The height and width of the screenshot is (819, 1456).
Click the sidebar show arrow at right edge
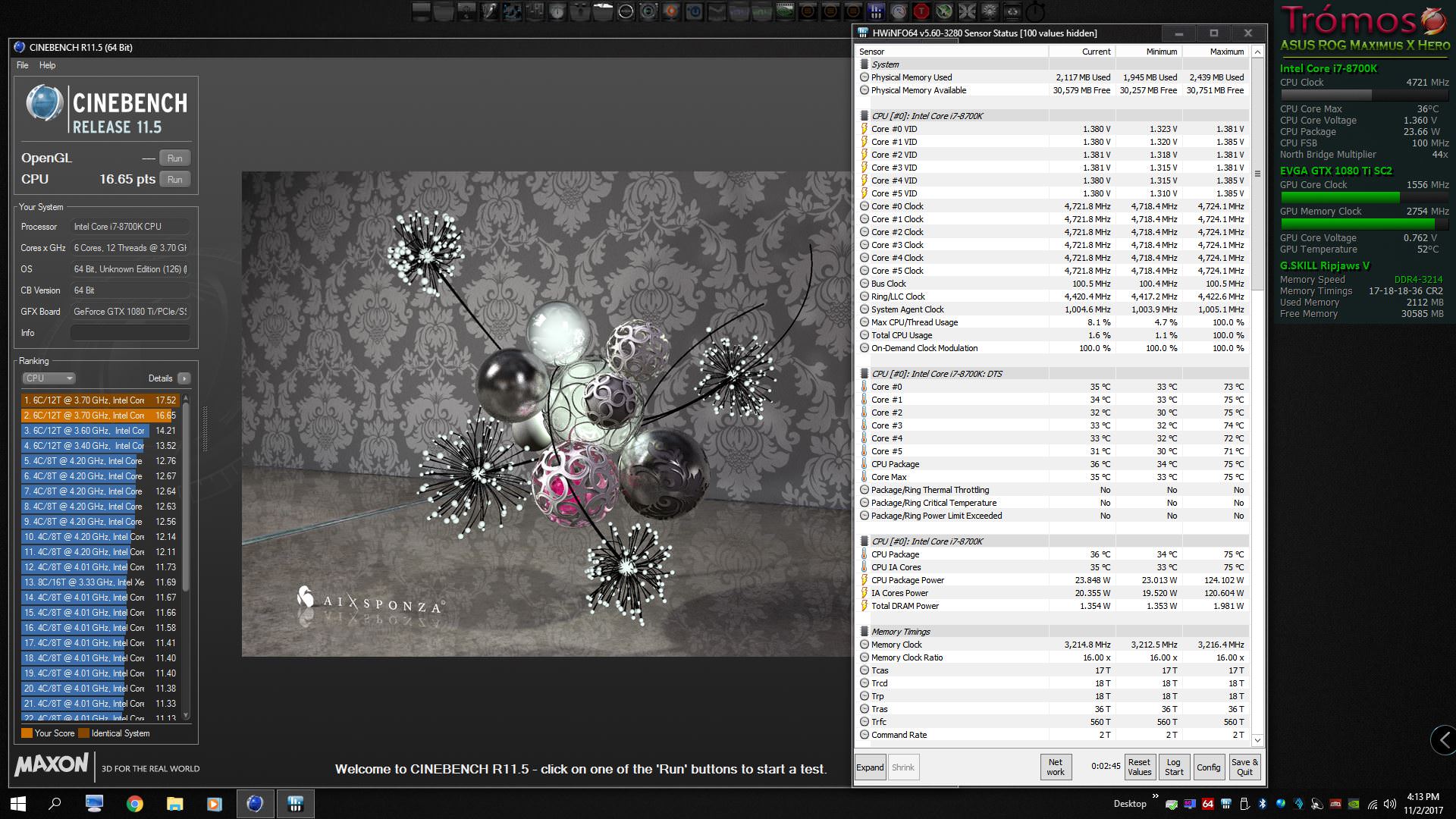[x=1444, y=740]
